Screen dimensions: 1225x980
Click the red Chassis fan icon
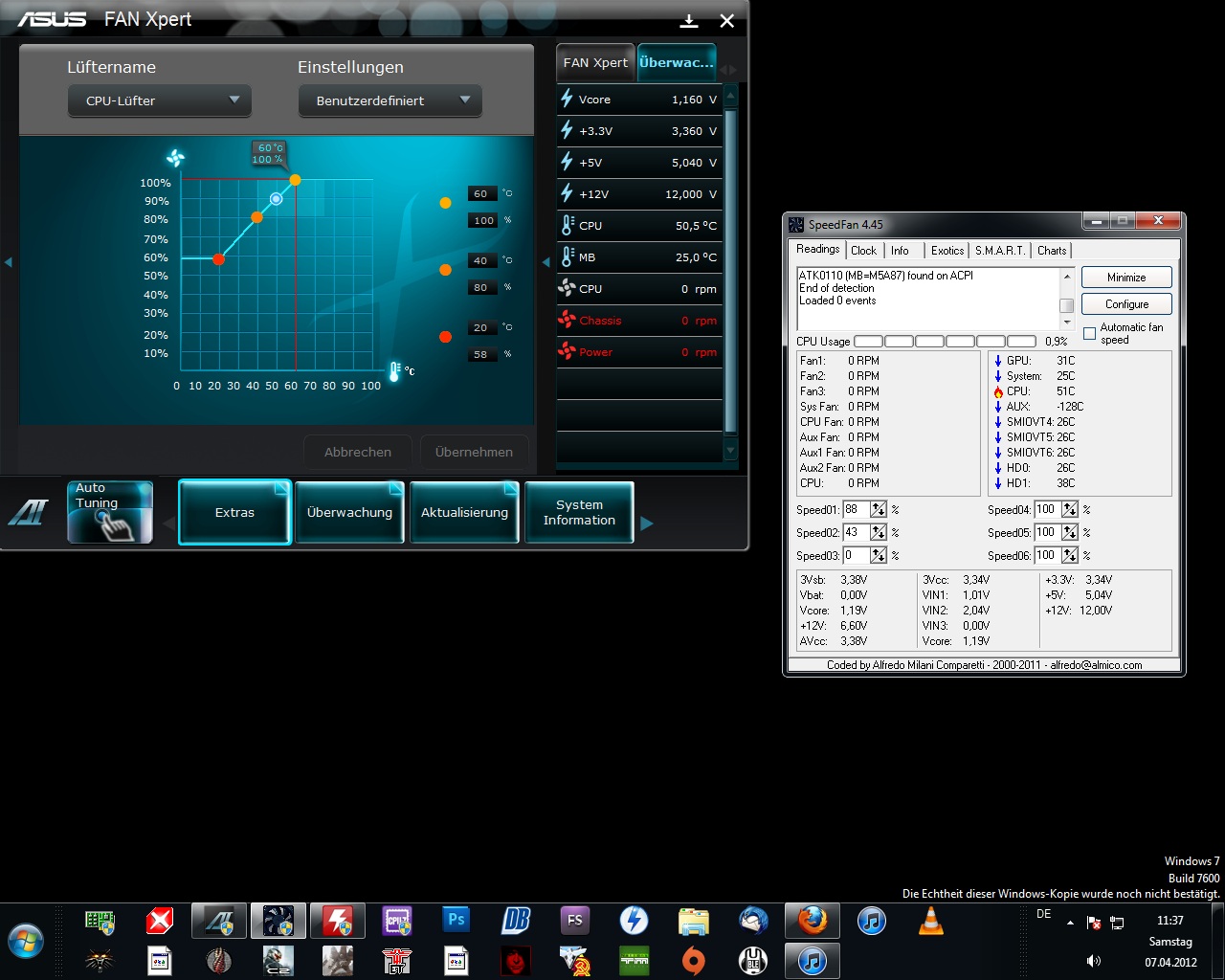click(567, 320)
